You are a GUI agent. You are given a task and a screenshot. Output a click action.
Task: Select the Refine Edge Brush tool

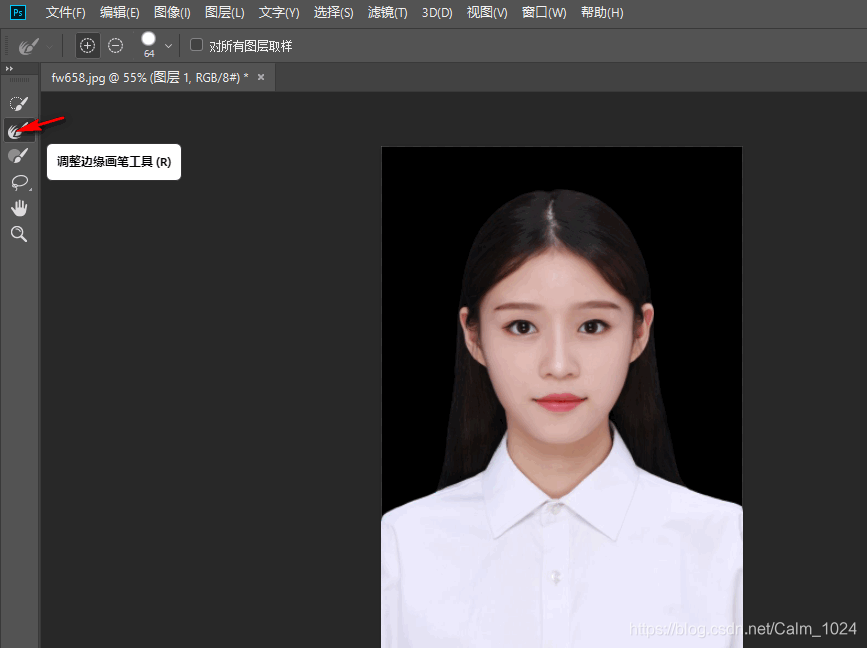click(x=18, y=130)
